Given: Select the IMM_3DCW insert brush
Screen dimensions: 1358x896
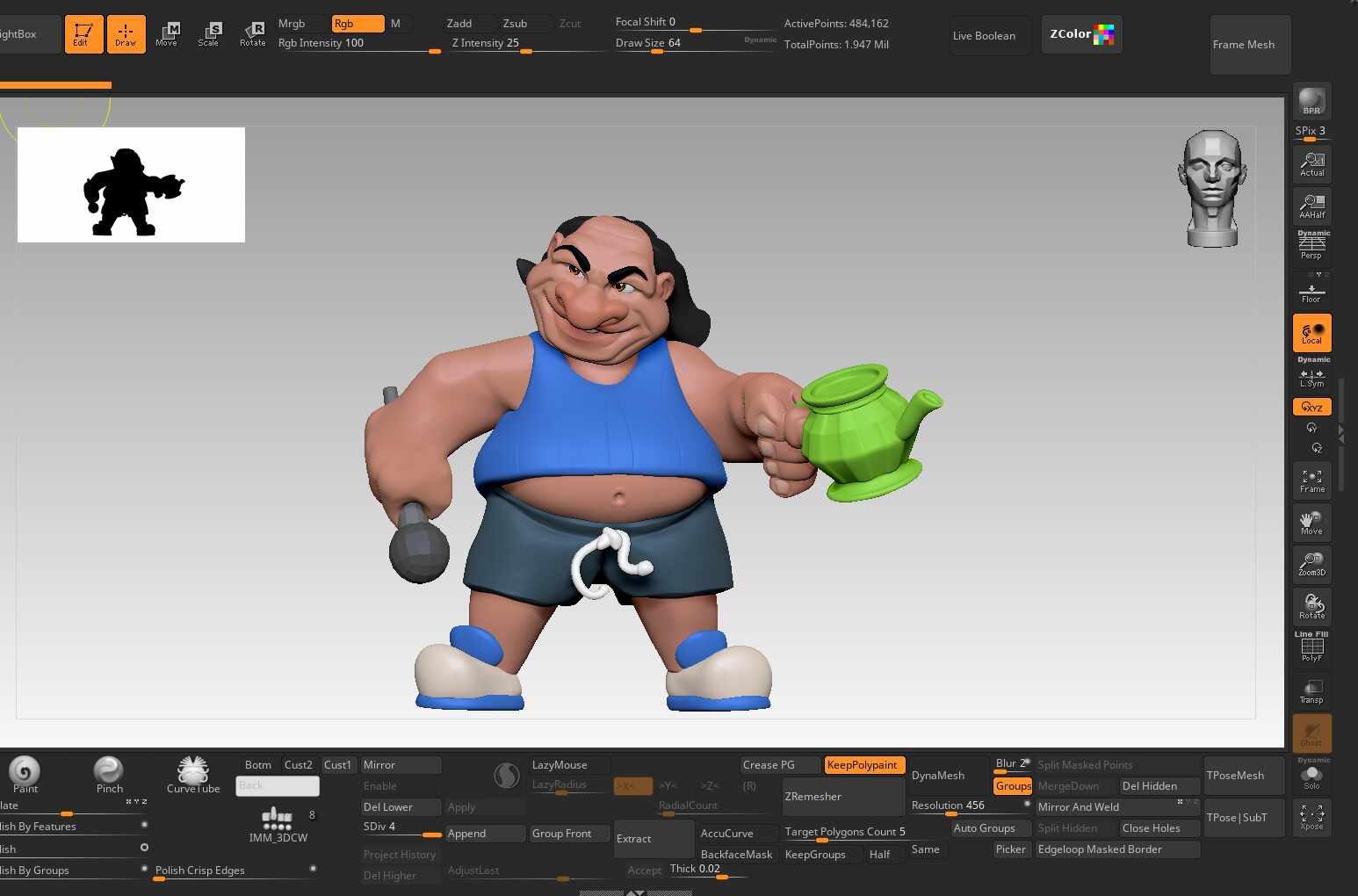Looking at the screenshot, I should point(278,825).
